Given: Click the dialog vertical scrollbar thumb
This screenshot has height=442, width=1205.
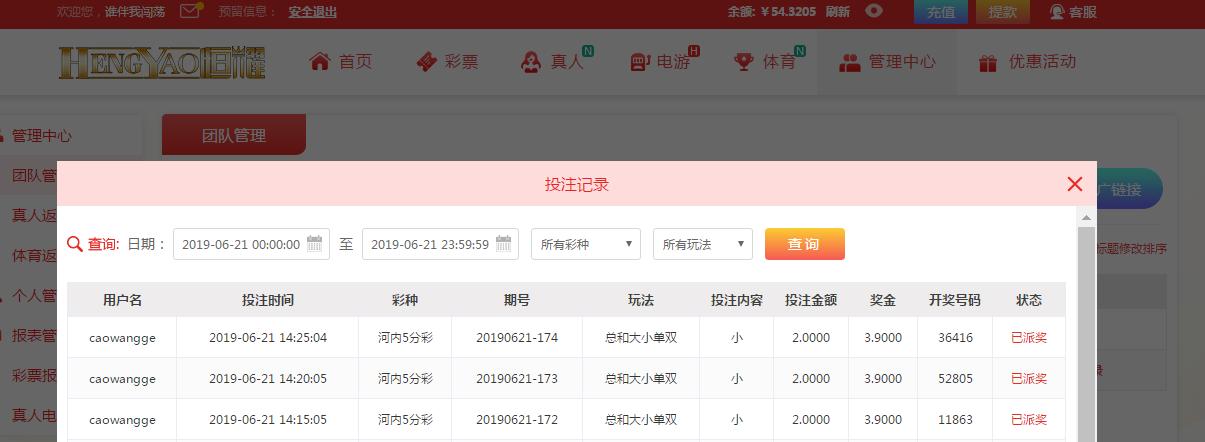Looking at the screenshot, I should coord(1086,334).
